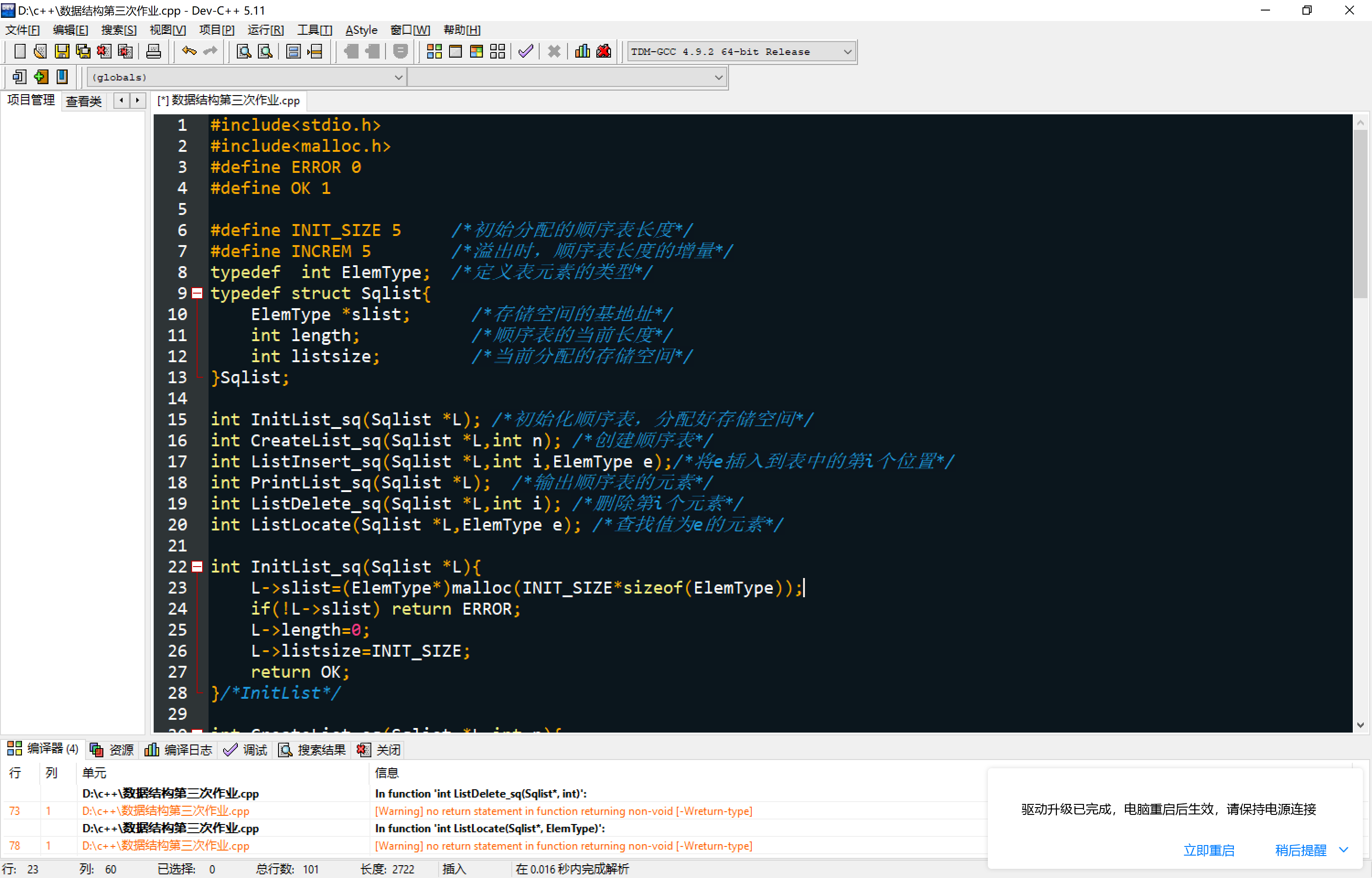Screen dimensions: 1372x878
Task: Click the Print icon in toolbar
Action: point(153,52)
